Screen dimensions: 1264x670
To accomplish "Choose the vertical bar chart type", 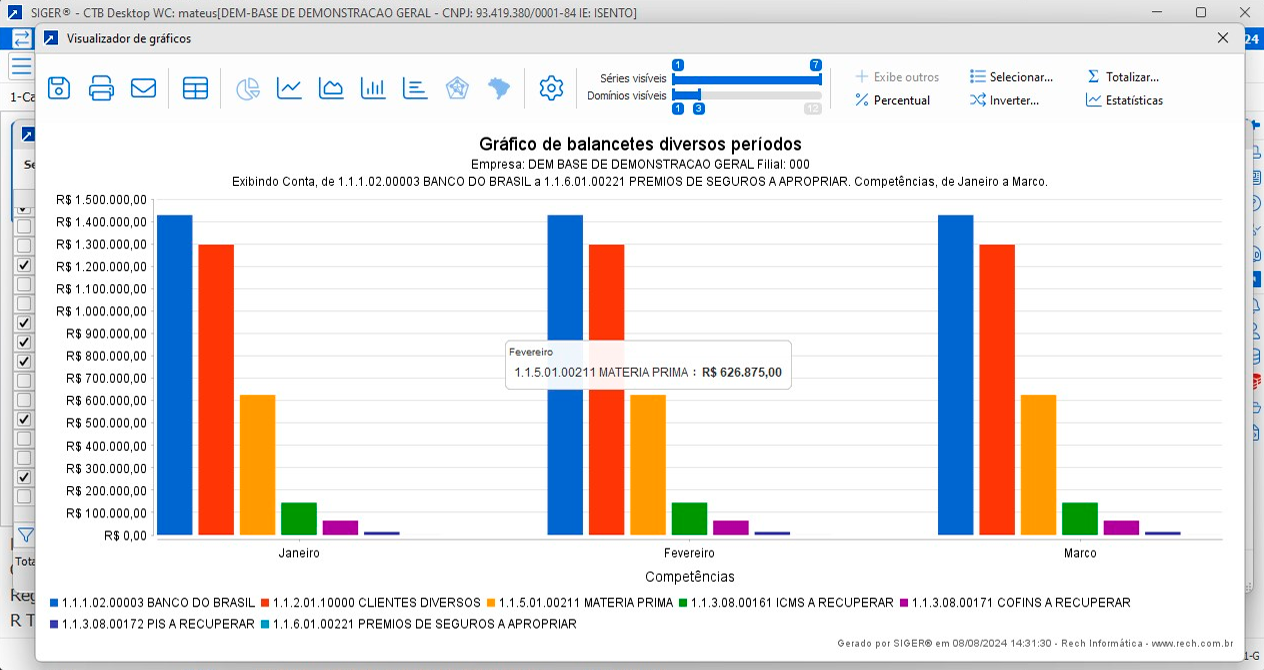I will [x=373, y=88].
